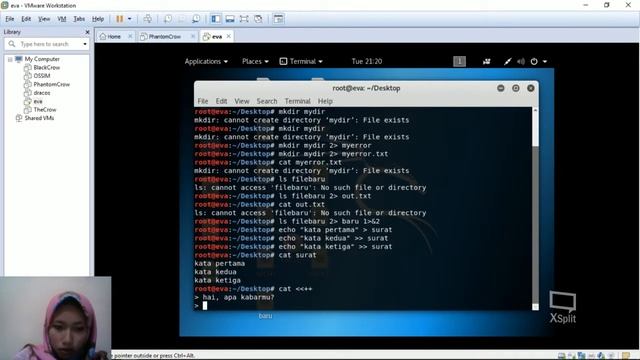Click the baru desktop file

[x=265, y=316]
